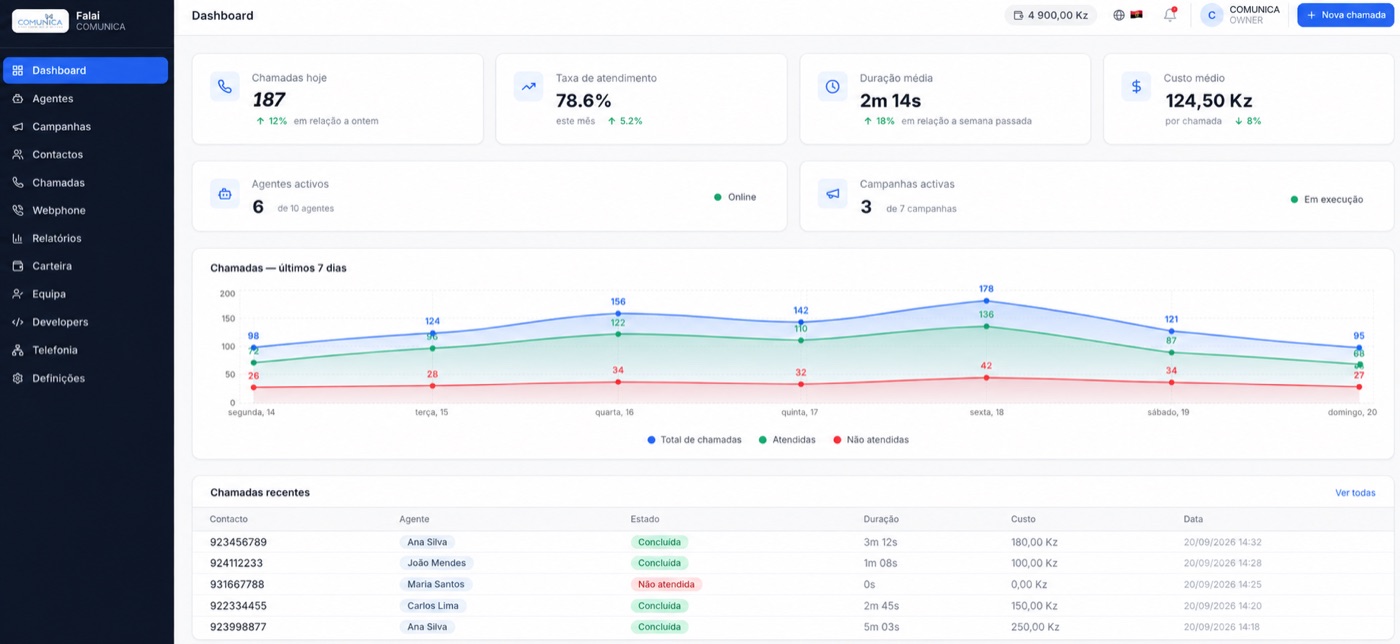The height and width of the screenshot is (644, 1400).
Task: Click the 42 red data point on sexta
Action: (986, 378)
